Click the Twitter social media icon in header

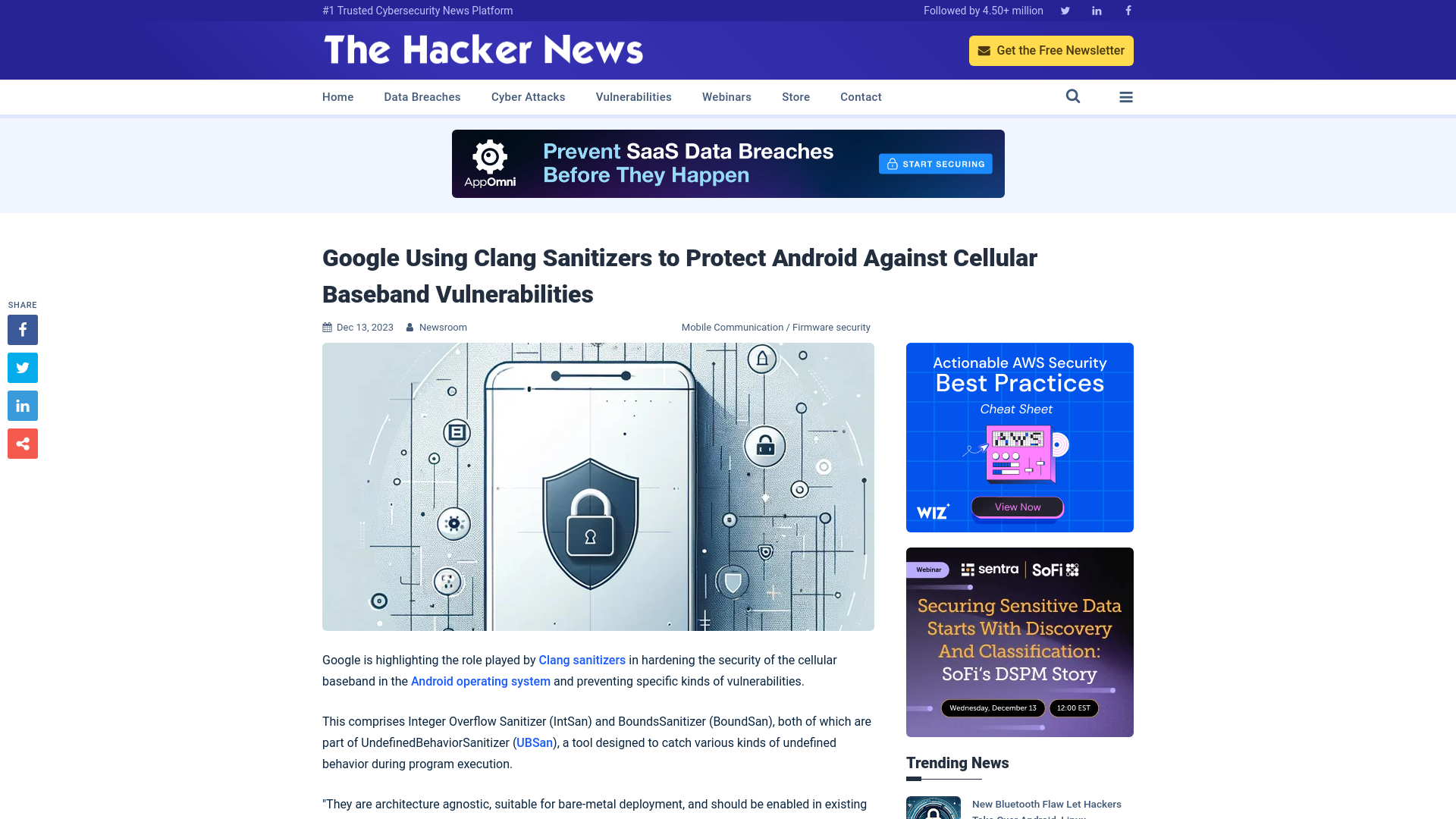point(1065,10)
